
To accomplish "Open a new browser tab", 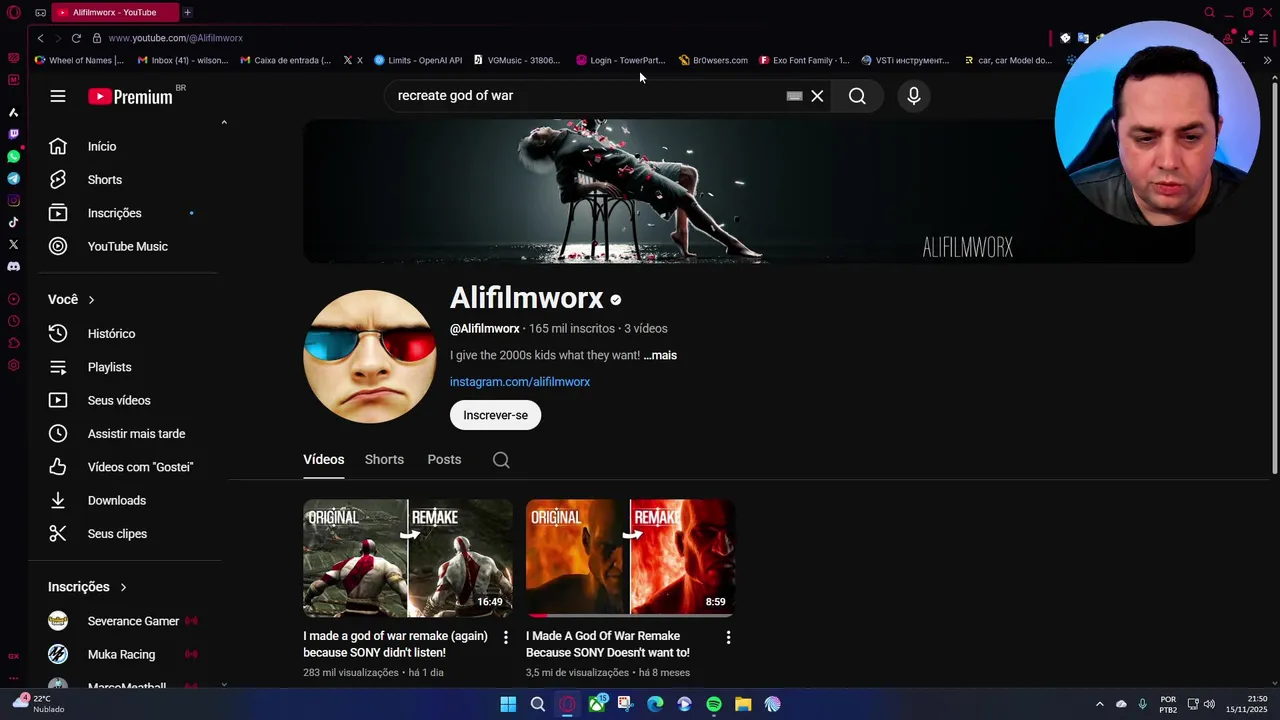I will [187, 12].
